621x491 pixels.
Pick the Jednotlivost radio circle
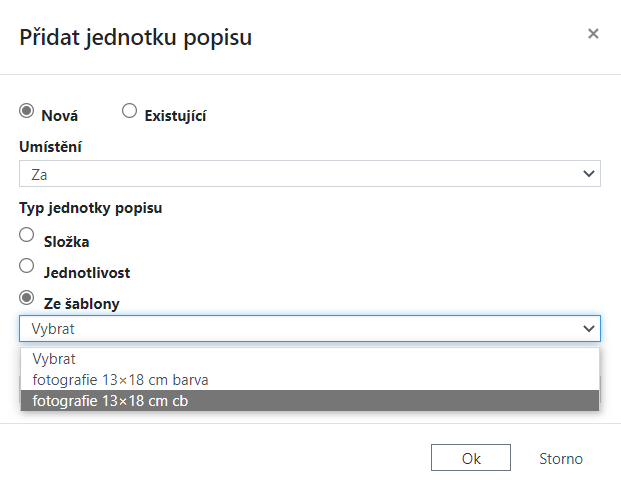click(x=27, y=267)
